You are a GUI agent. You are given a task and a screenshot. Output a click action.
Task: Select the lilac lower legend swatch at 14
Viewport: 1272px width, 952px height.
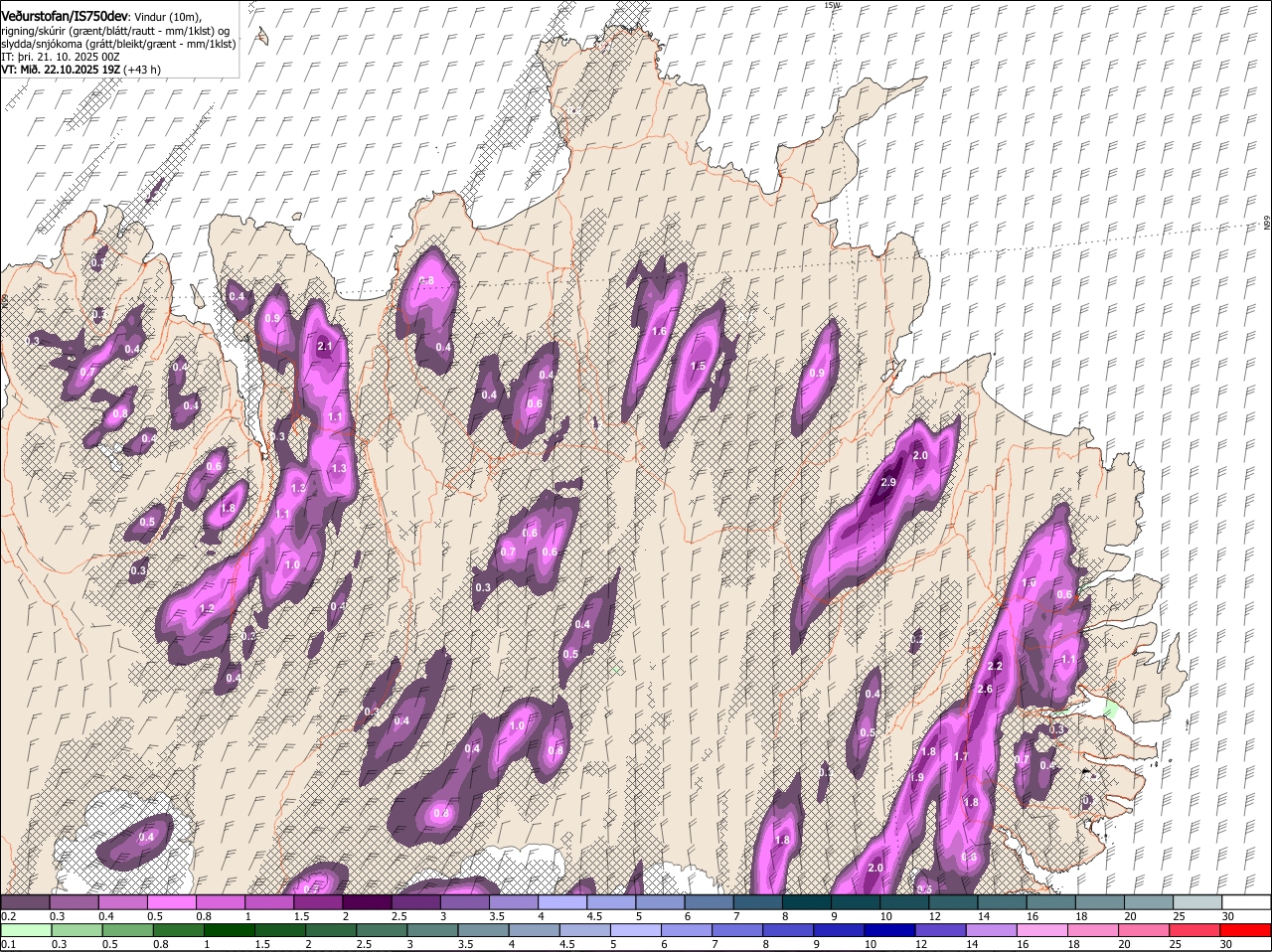[x=992, y=931]
